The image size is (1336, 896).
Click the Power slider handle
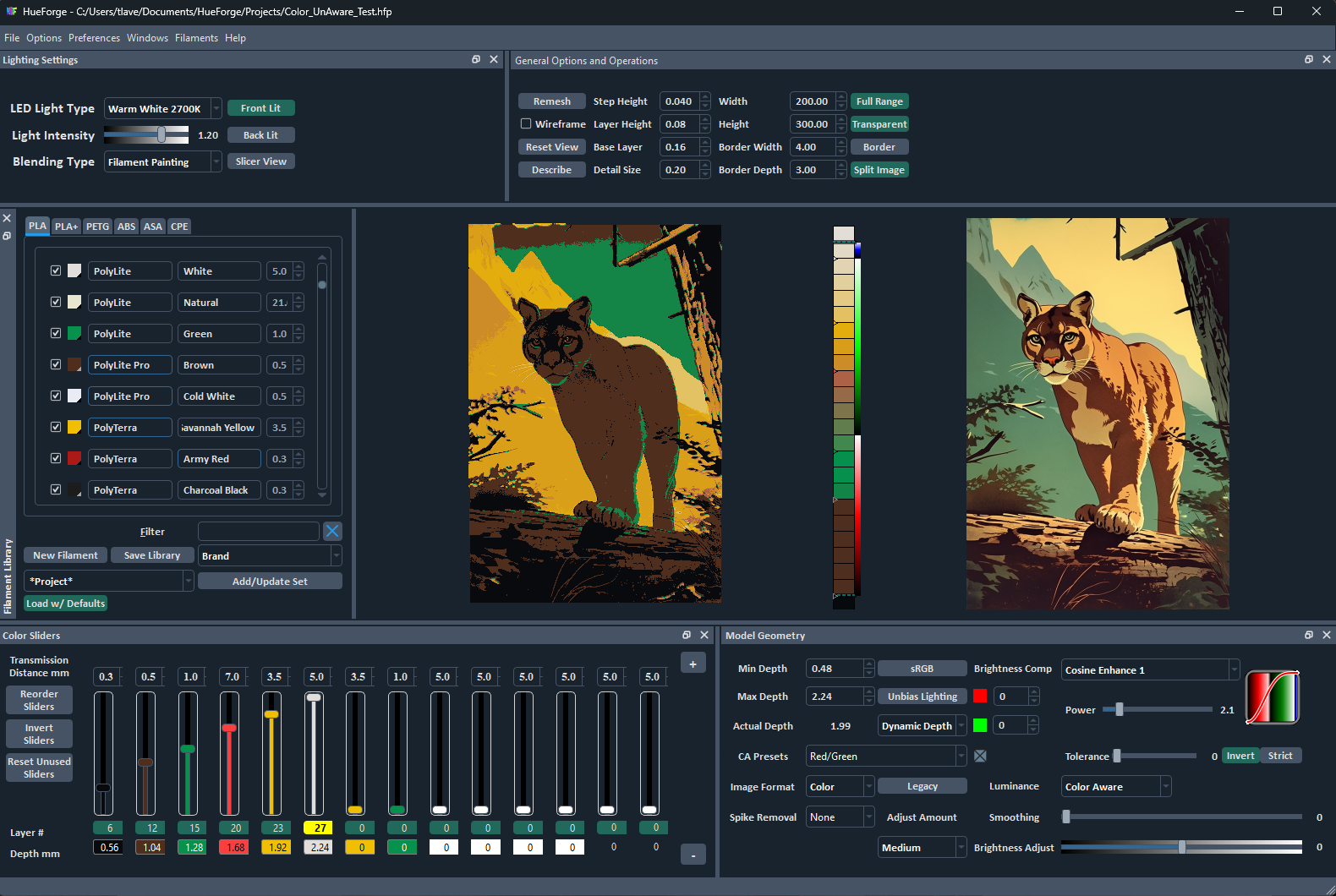pos(1120,709)
